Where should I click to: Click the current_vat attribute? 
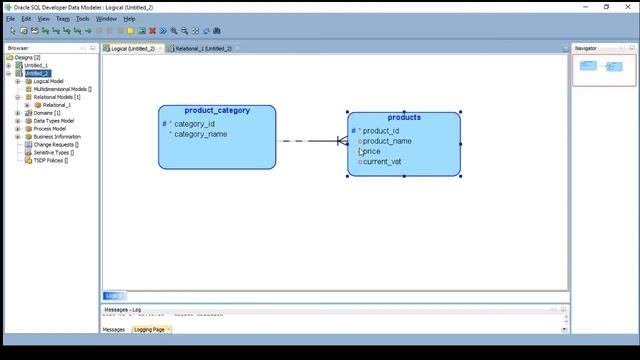point(382,162)
